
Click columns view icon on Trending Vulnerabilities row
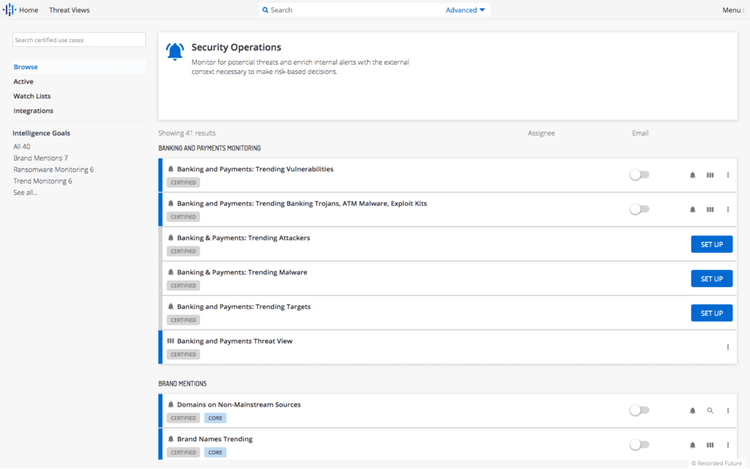[710, 175]
